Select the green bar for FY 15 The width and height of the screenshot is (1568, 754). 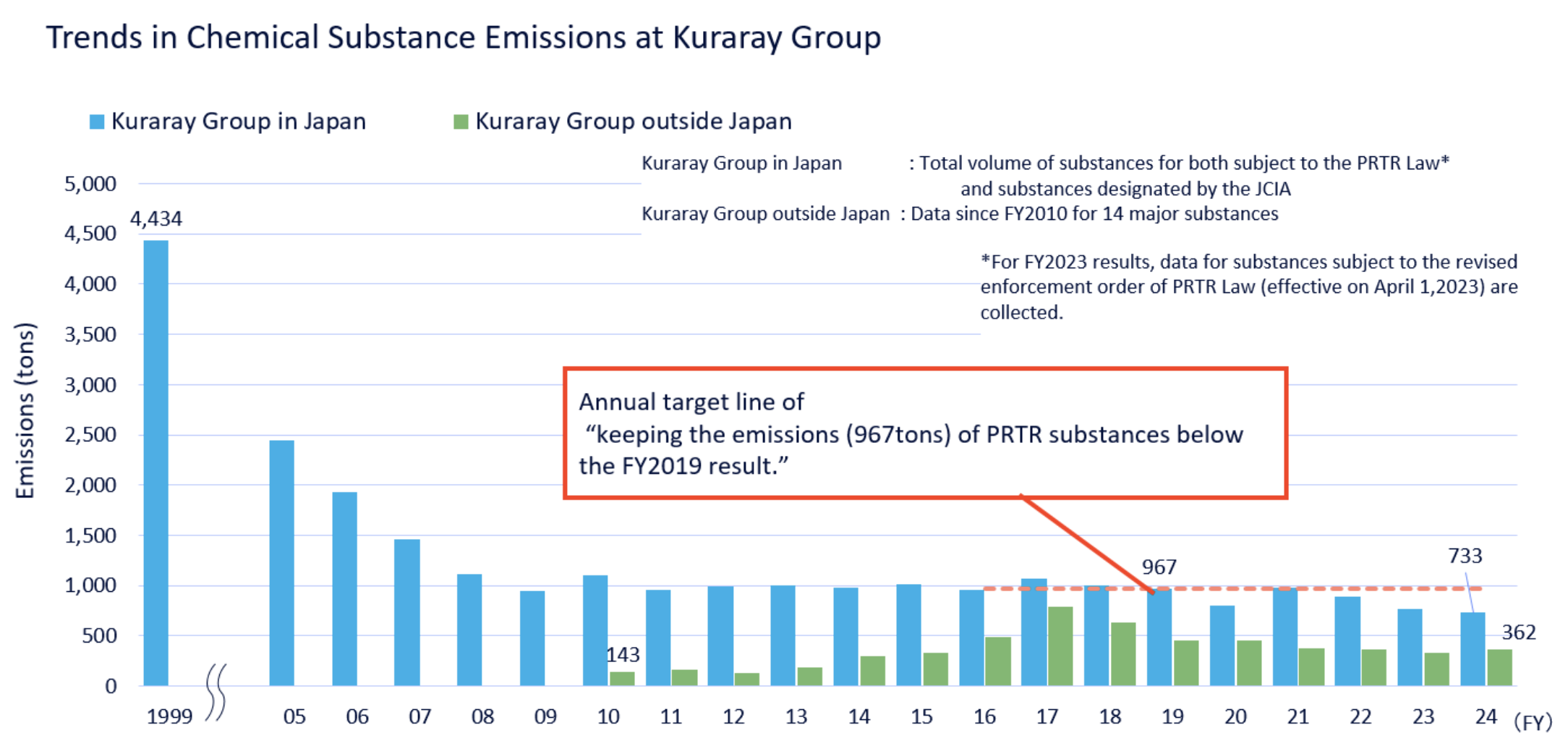(936, 669)
